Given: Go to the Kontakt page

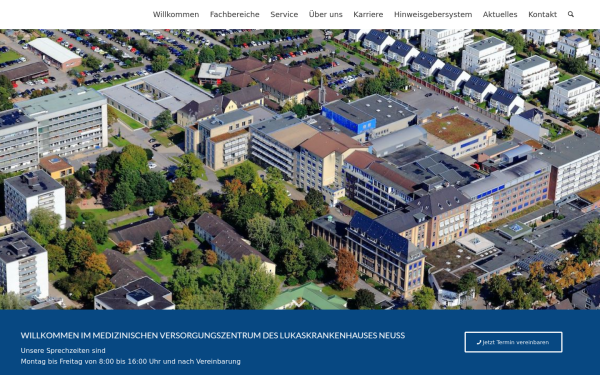Looking at the screenshot, I should point(542,15).
